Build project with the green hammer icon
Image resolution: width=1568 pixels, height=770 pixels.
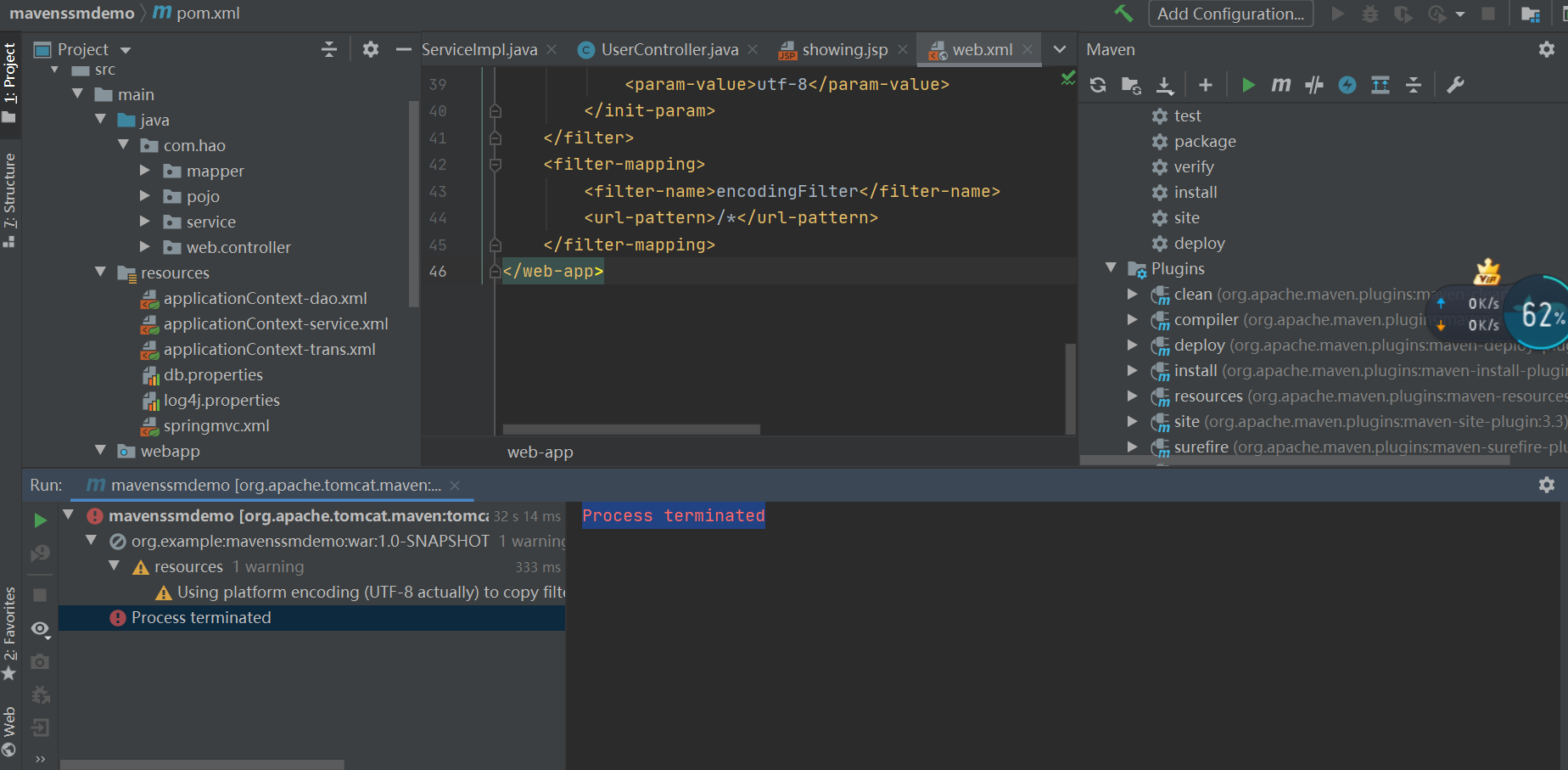click(x=1123, y=13)
